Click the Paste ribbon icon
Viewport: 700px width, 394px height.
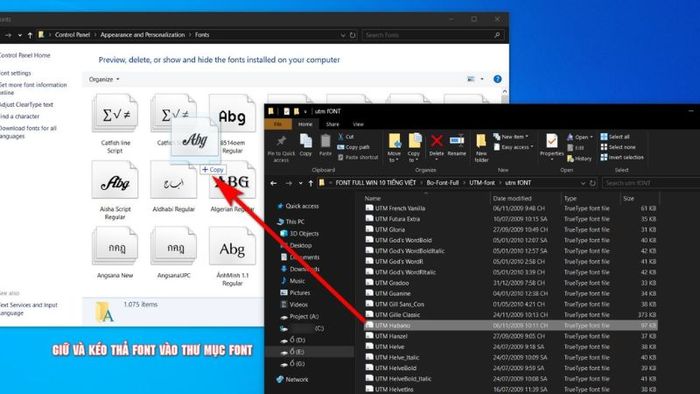click(325, 141)
